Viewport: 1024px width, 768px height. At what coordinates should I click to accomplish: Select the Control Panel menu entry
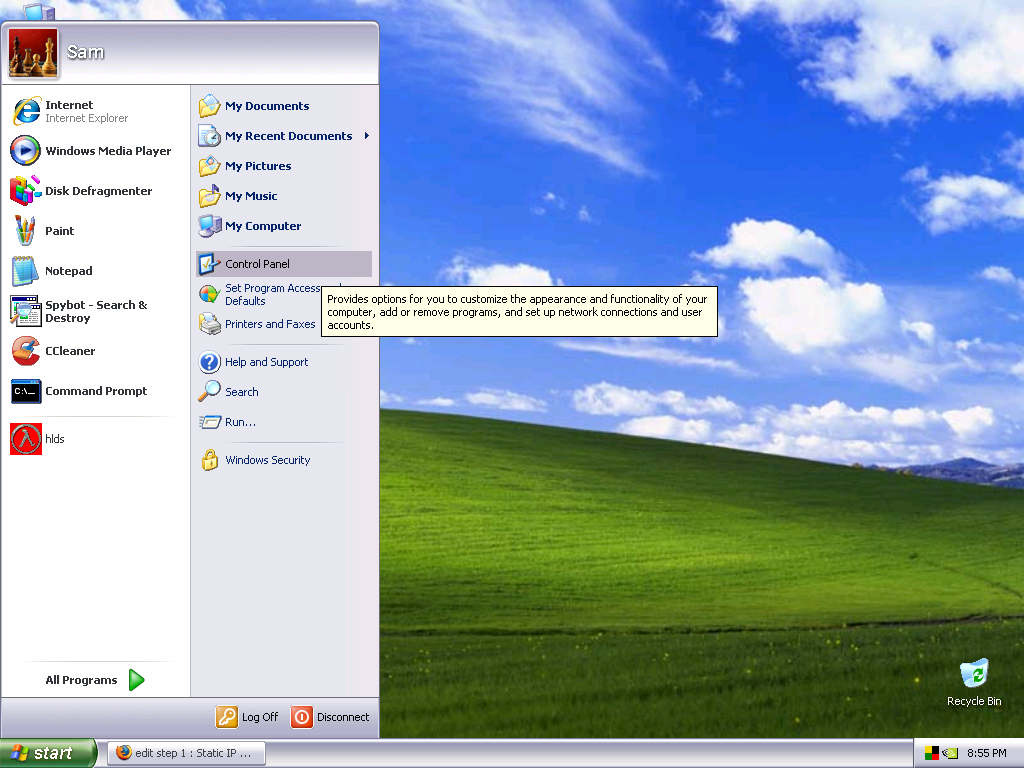coord(284,264)
